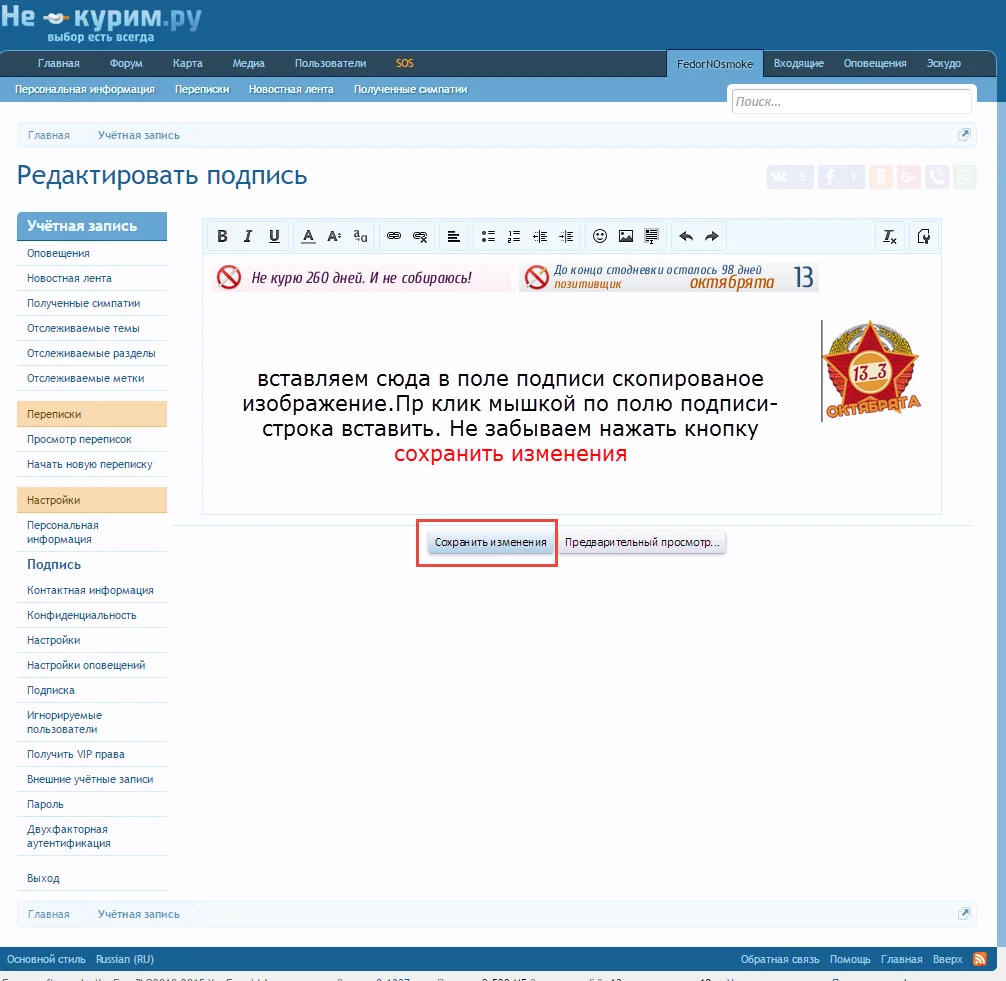Share via the WhatsApp icon
The image size is (1006, 981).
click(x=965, y=176)
